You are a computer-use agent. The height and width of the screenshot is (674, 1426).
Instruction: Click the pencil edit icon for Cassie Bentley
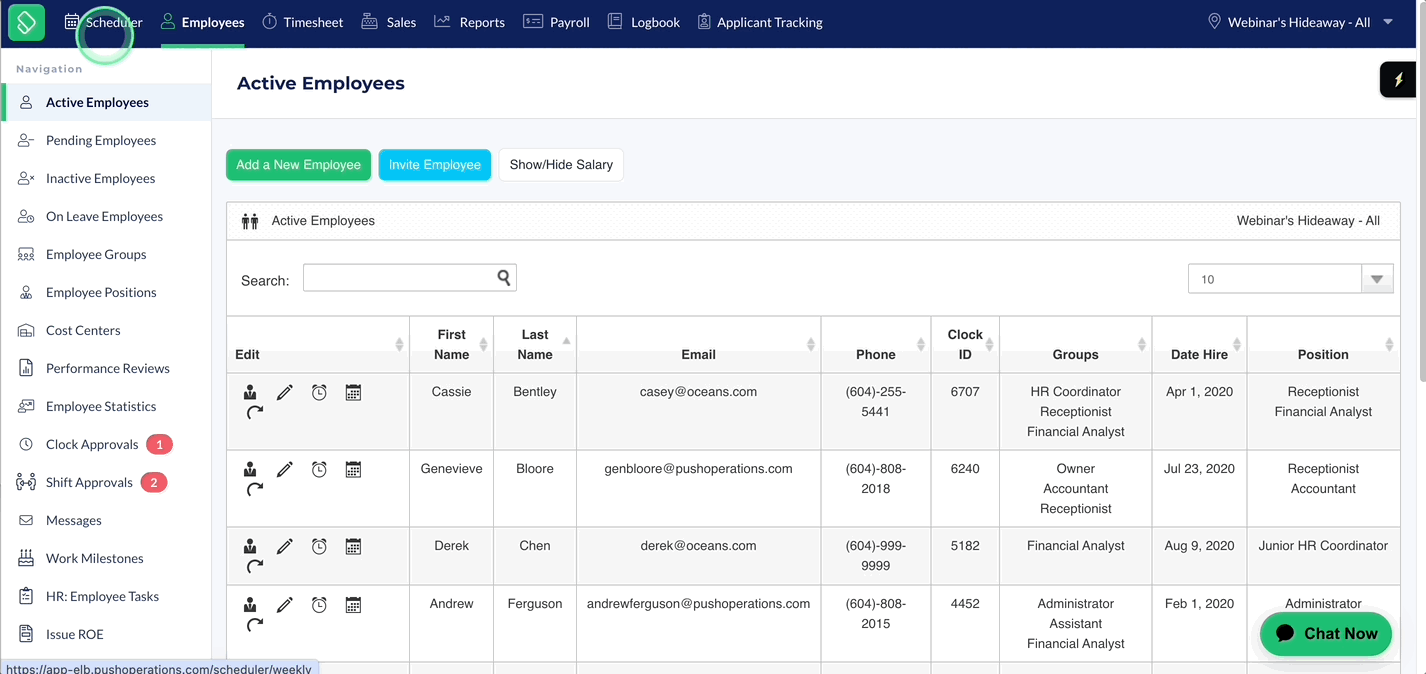[285, 393]
